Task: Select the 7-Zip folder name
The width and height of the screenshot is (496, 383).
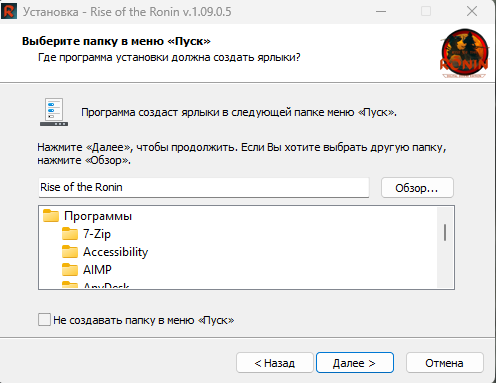Action: tap(97, 234)
